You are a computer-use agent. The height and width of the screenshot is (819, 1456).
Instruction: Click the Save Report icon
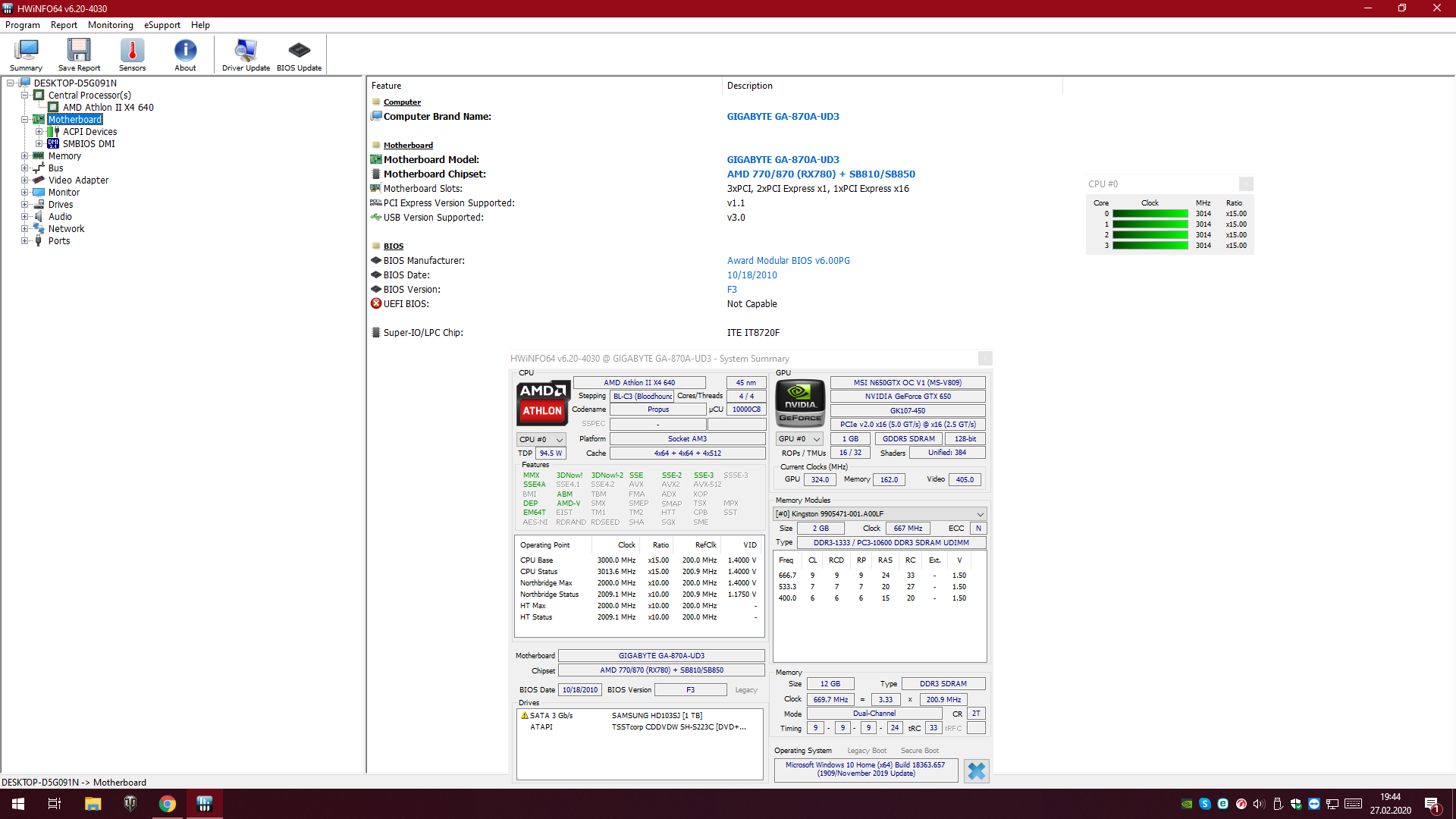pos(79,55)
